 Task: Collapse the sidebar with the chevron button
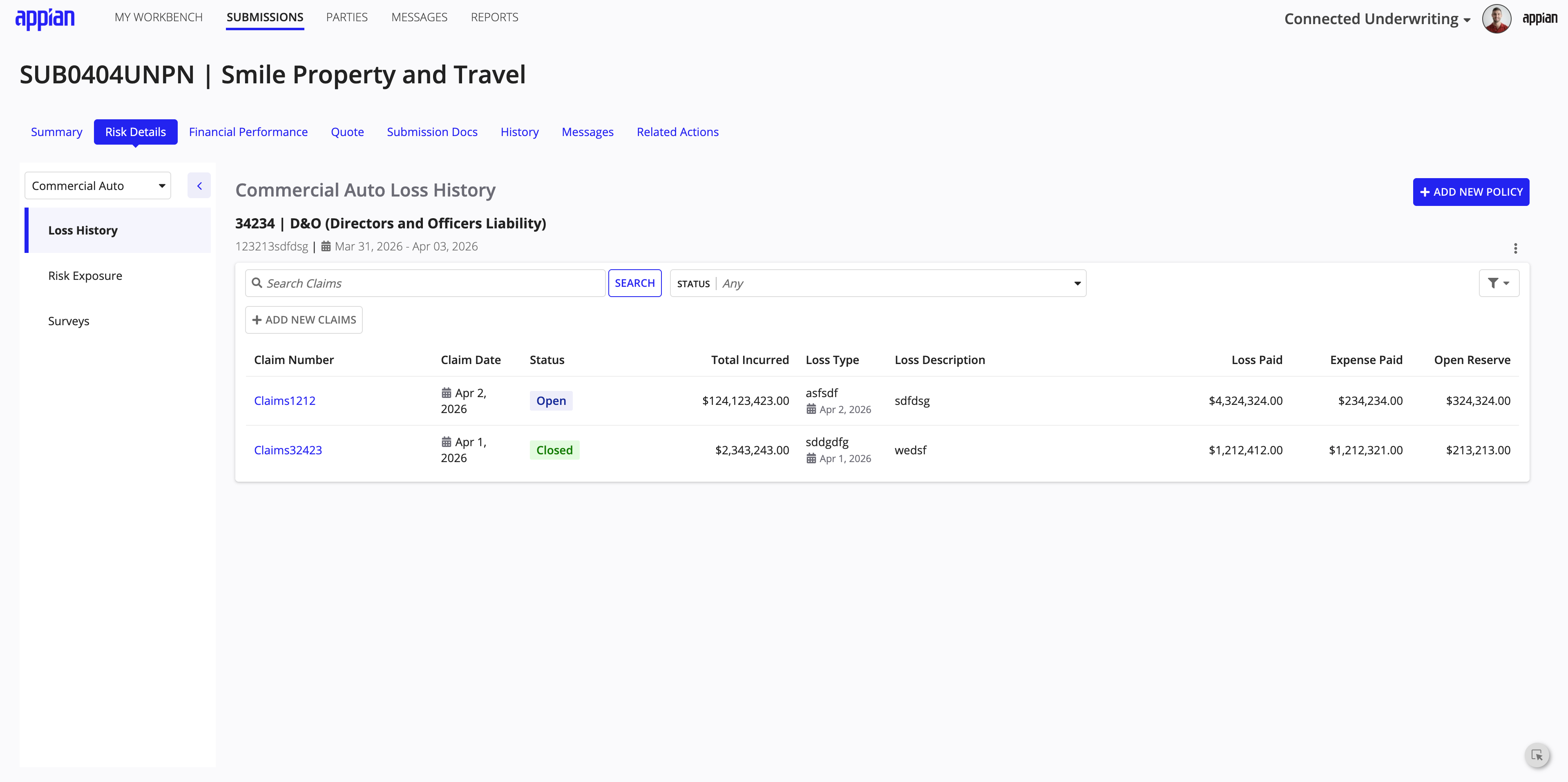coord(199,185)
